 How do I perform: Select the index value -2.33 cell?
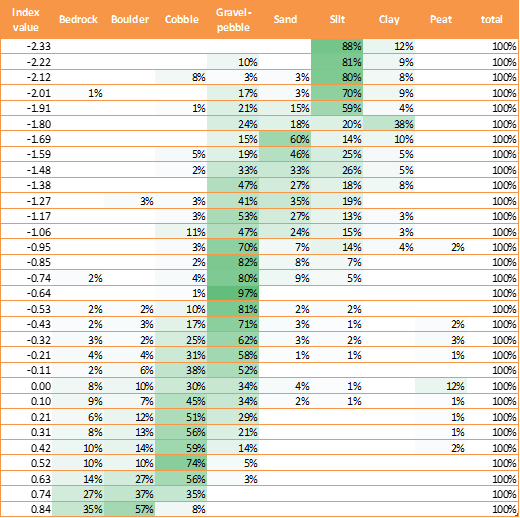tap(26, 46)
